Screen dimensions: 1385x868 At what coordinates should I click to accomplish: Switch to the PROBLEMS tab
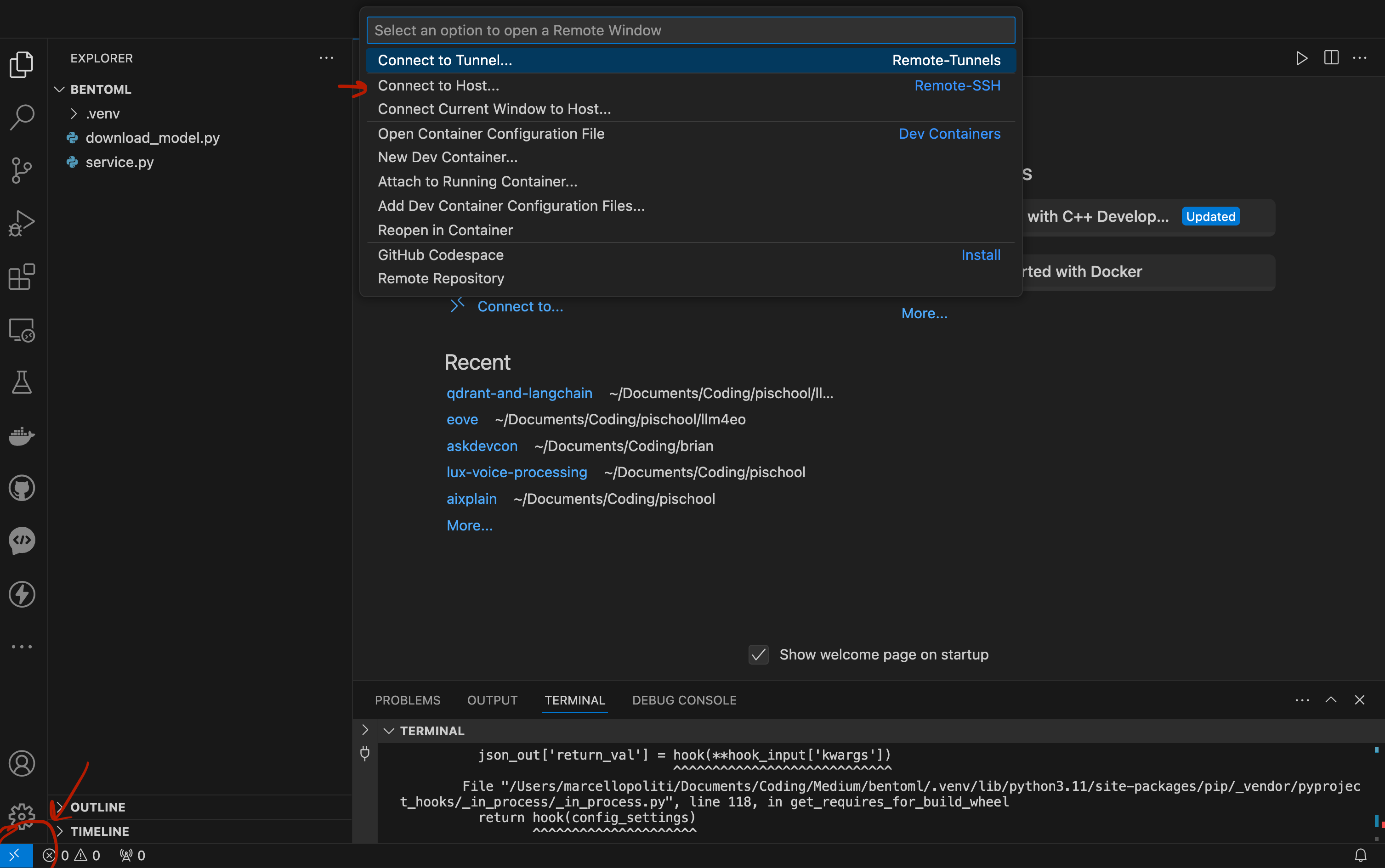click(x=407, y=700)
